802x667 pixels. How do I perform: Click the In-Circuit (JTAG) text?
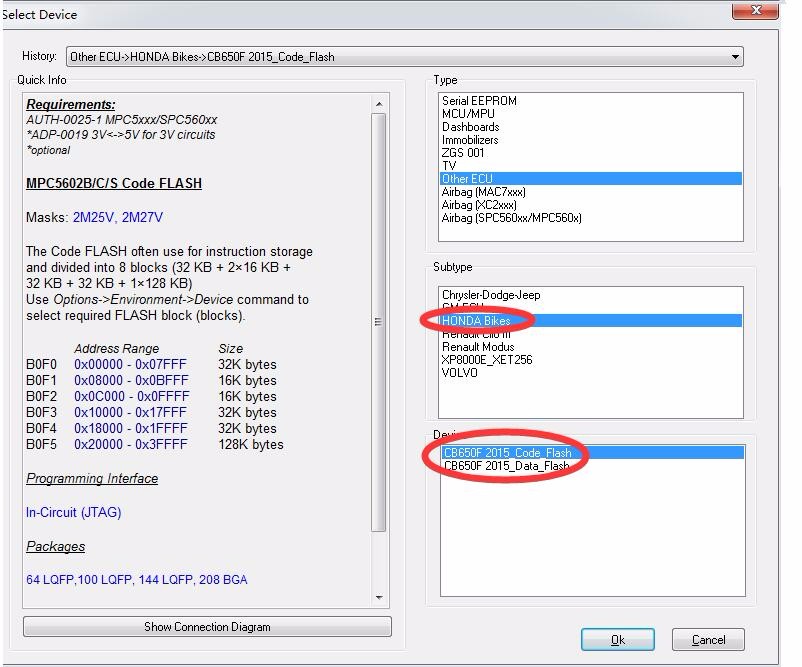74,512
